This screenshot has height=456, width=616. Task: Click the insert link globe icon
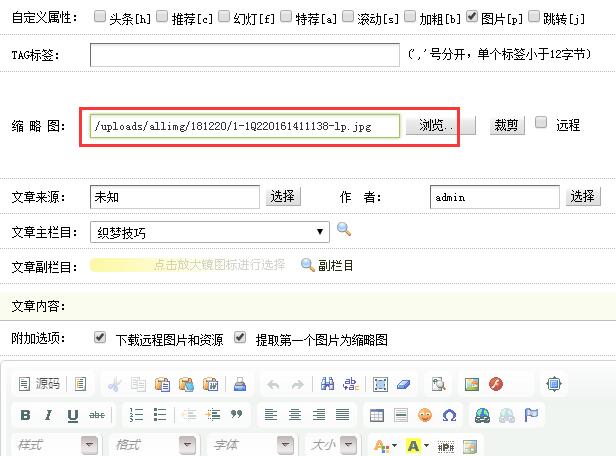(482, 415)
